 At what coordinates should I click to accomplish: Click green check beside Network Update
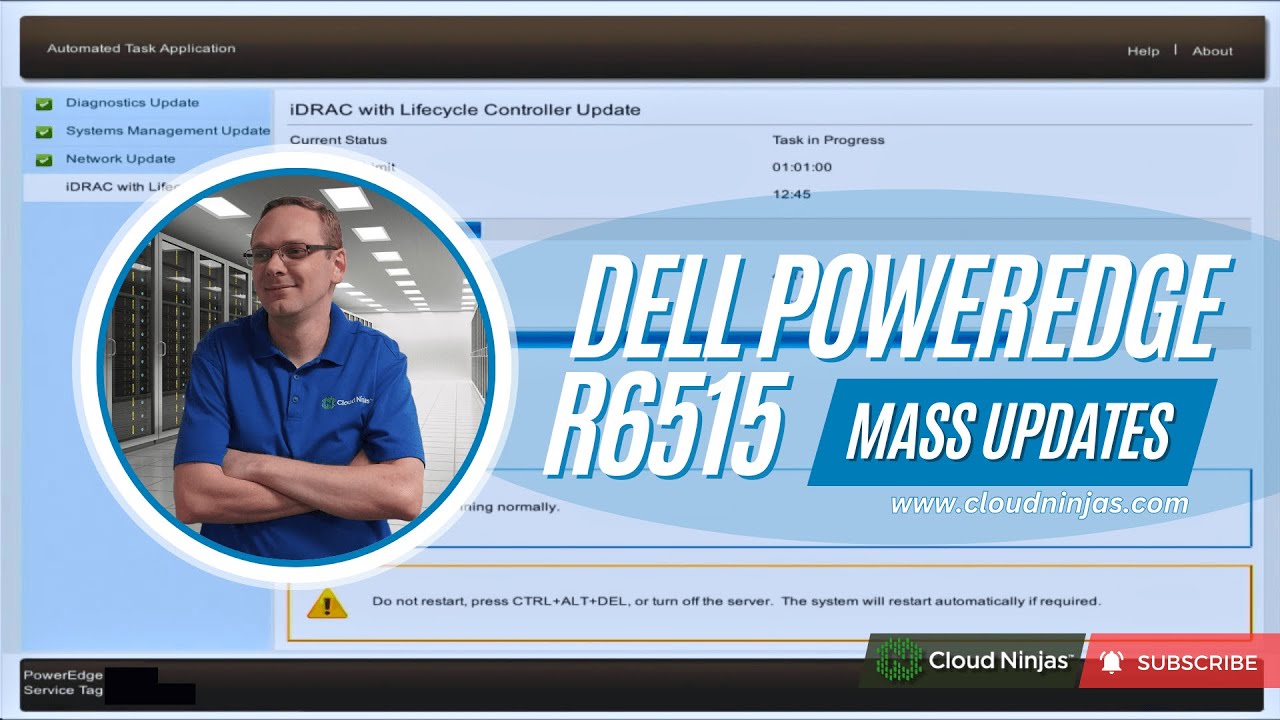[x=44, y=160]
